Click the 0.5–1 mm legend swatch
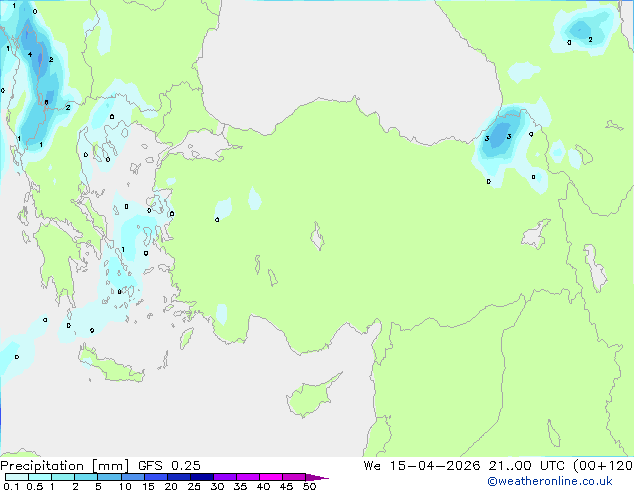 point(40,477)
